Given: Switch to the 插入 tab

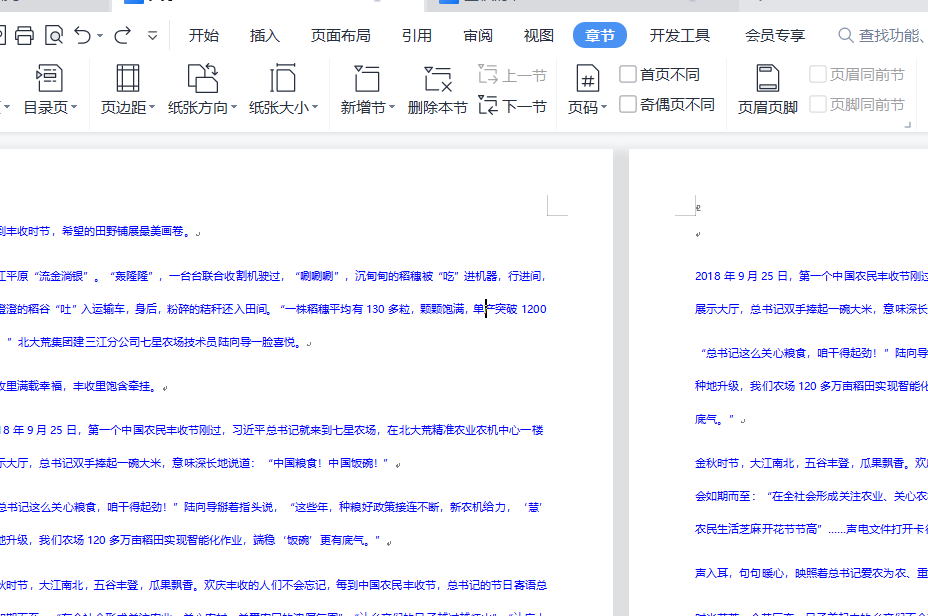Looking at the screenshot, I should tap(265, 36).
